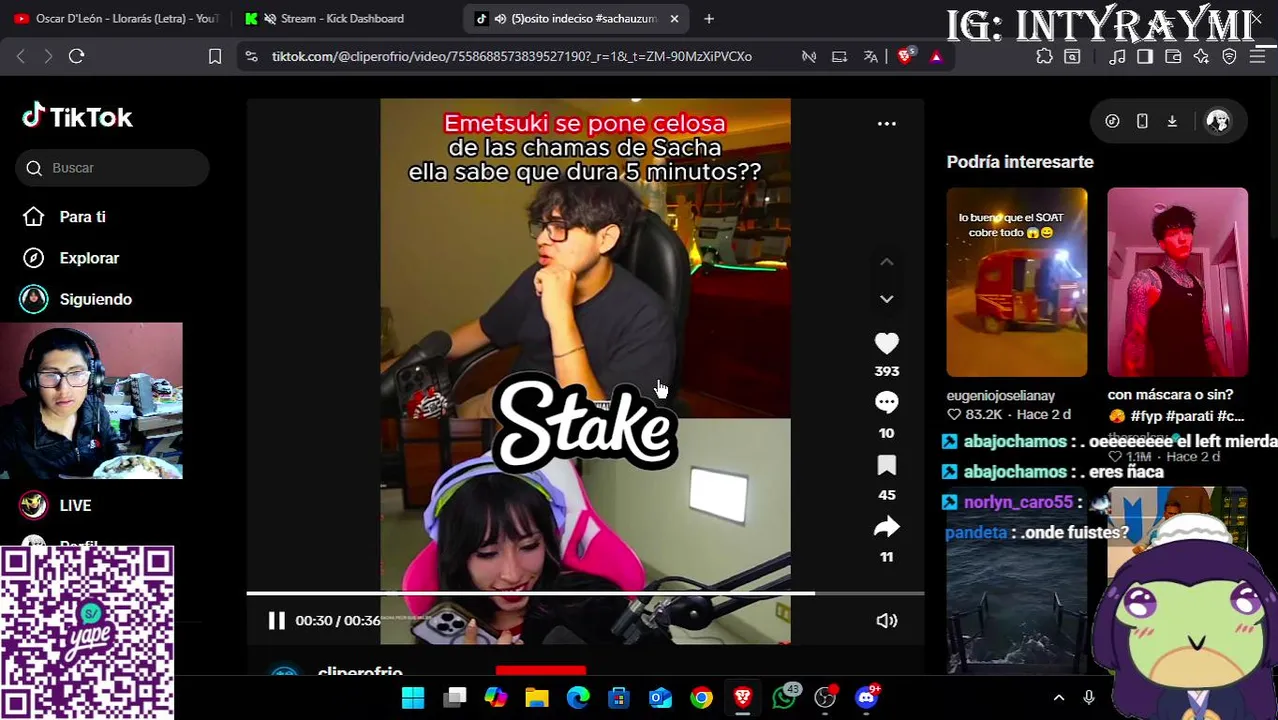The width and height of the screenshot is (1278, 720).
Task: Go back in browser history
Action: click(21, 57)
